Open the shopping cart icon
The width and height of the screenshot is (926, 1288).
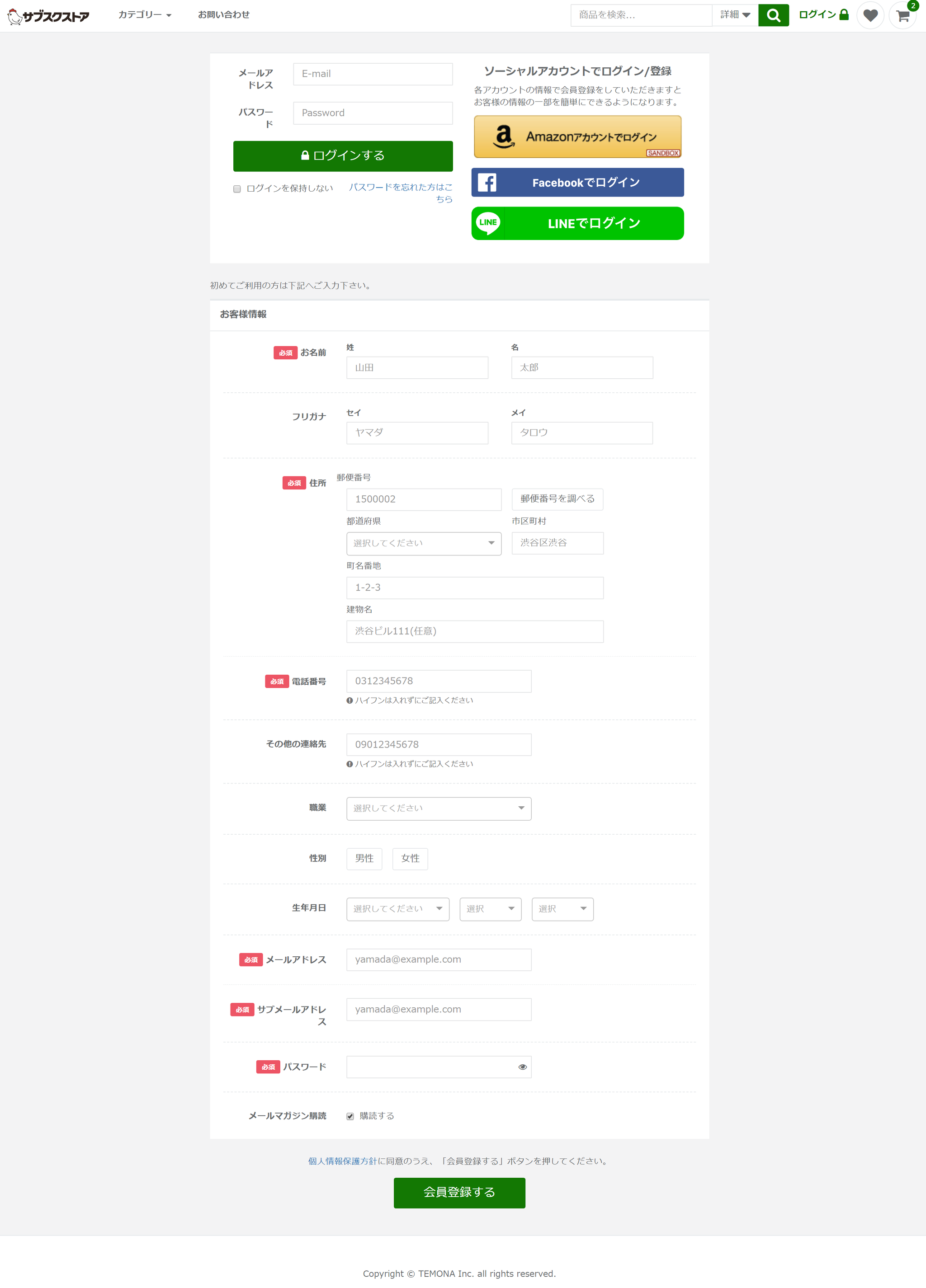pos(902,16)
